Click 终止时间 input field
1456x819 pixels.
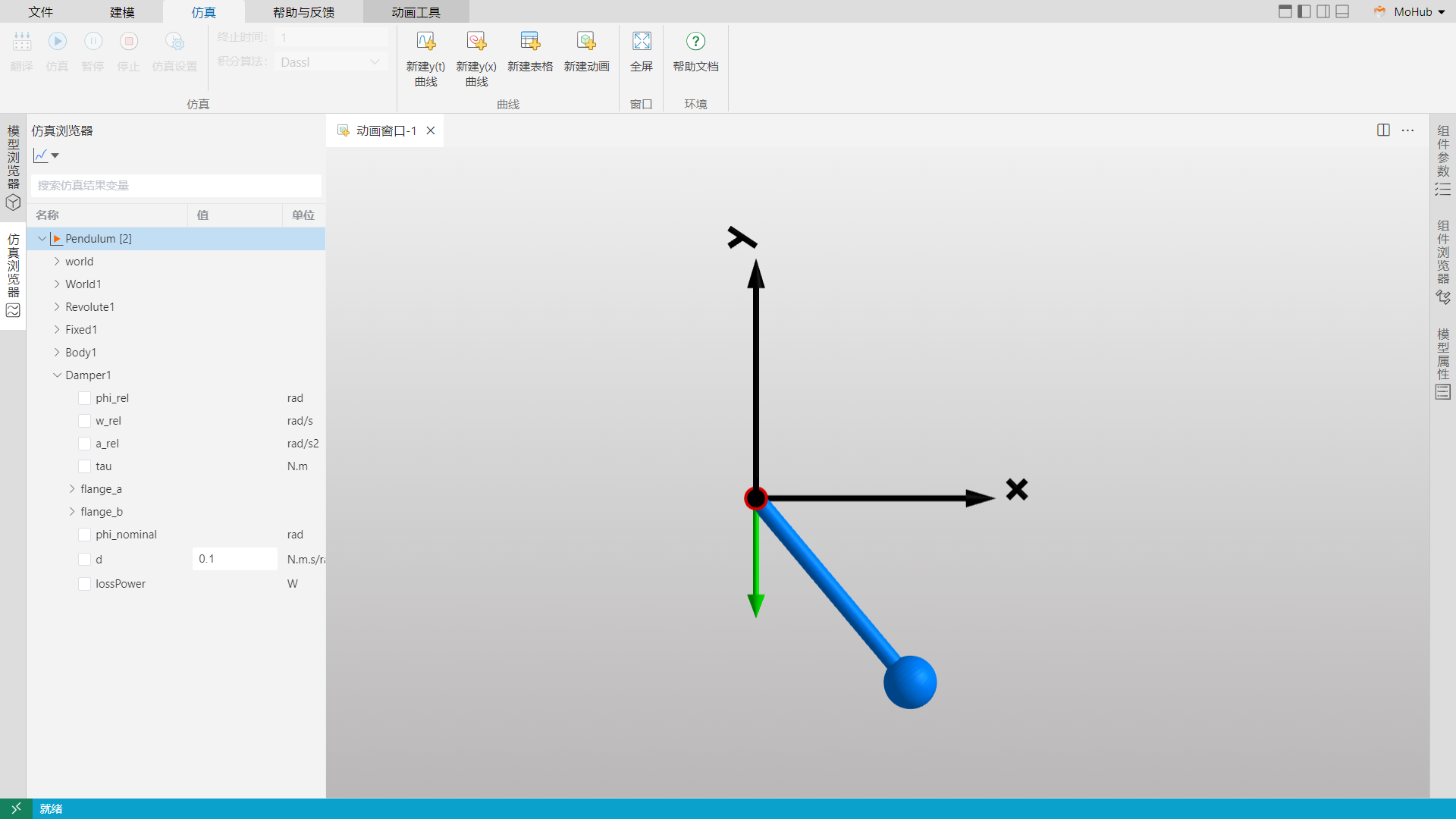(x=331, y=37)
